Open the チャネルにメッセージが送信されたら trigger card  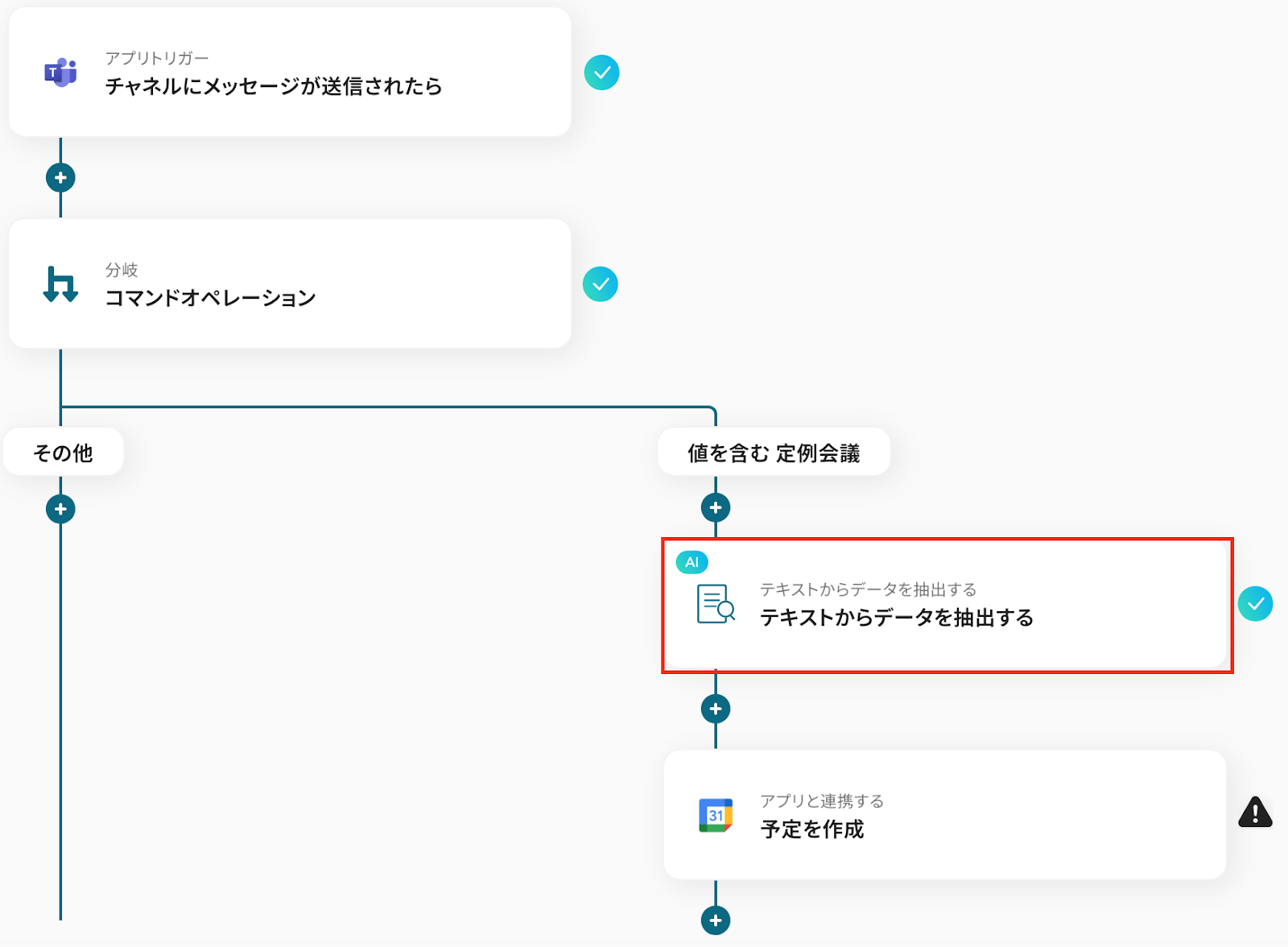click(x=290, y=72)
